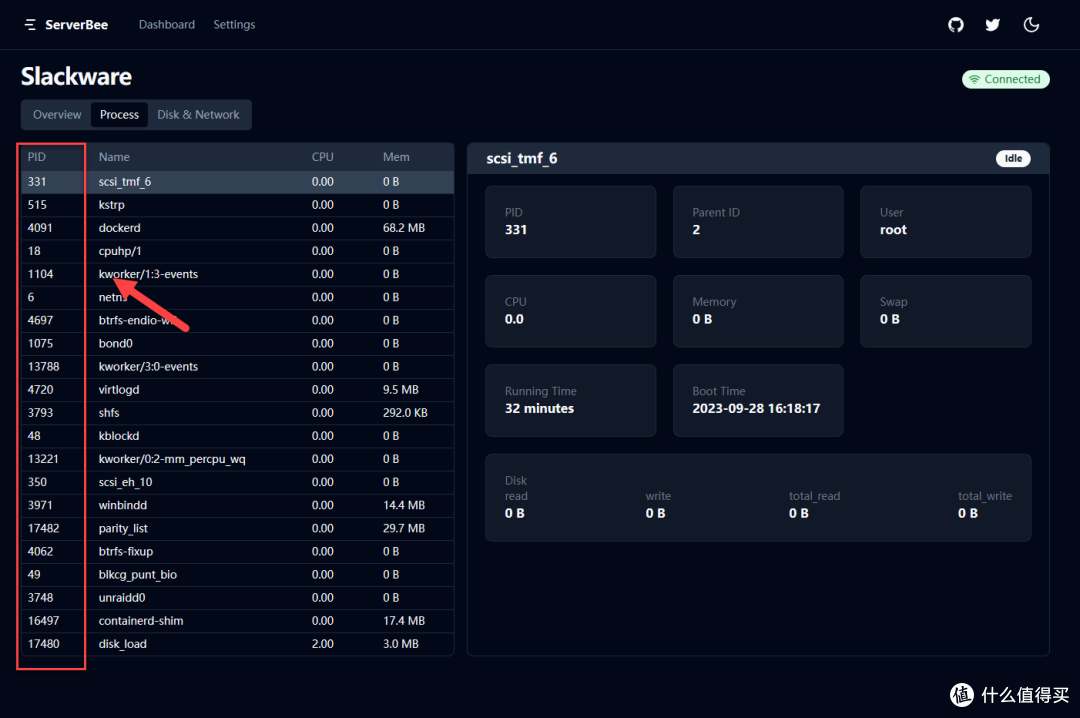This screenshot has height=718, width=1080.
Task: Sort processes by PID column header
Action: [x=37, y=157]
